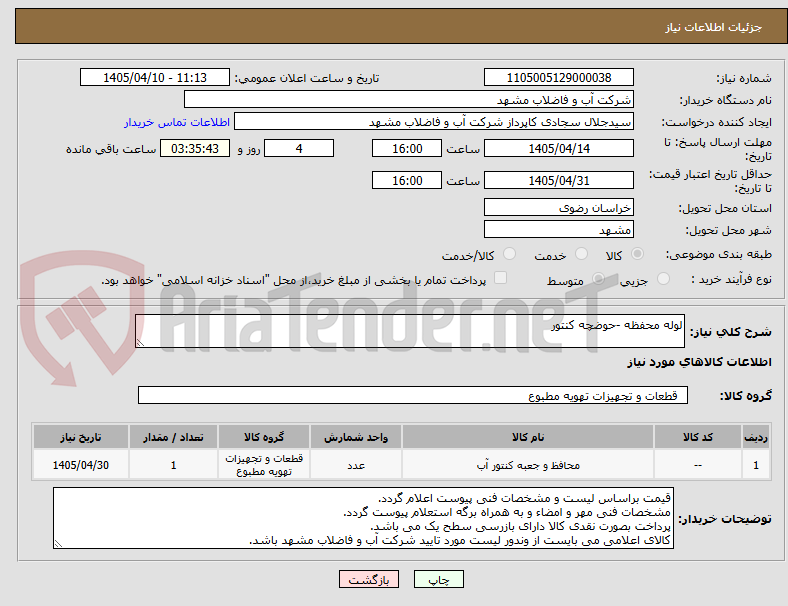Click the buyer notes text area
Image resolution: width=788 pixels, height=606 pixels.
tap(363, 518)
